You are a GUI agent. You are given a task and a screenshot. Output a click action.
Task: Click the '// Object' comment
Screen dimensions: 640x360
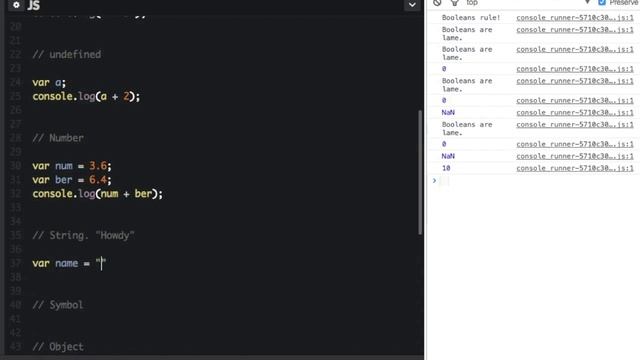pyautogui.click(x=58, y=347)
